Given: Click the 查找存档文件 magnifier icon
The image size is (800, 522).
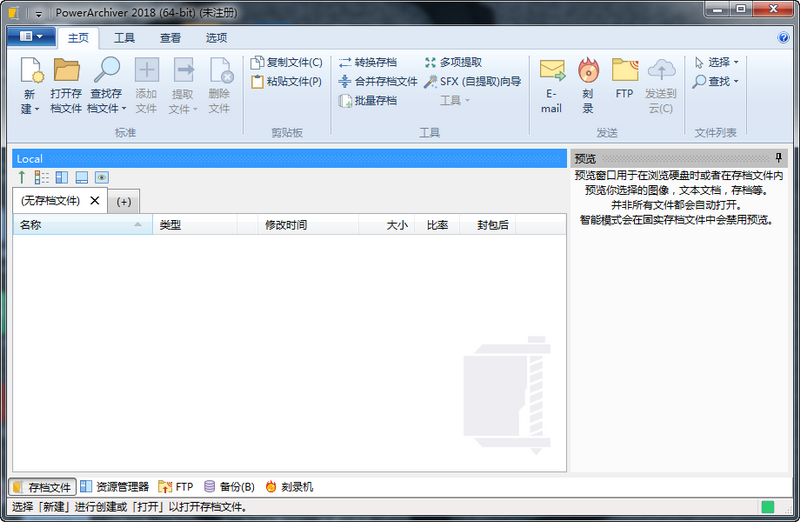Looking at the screenshot, I should [x=107, y=70].
